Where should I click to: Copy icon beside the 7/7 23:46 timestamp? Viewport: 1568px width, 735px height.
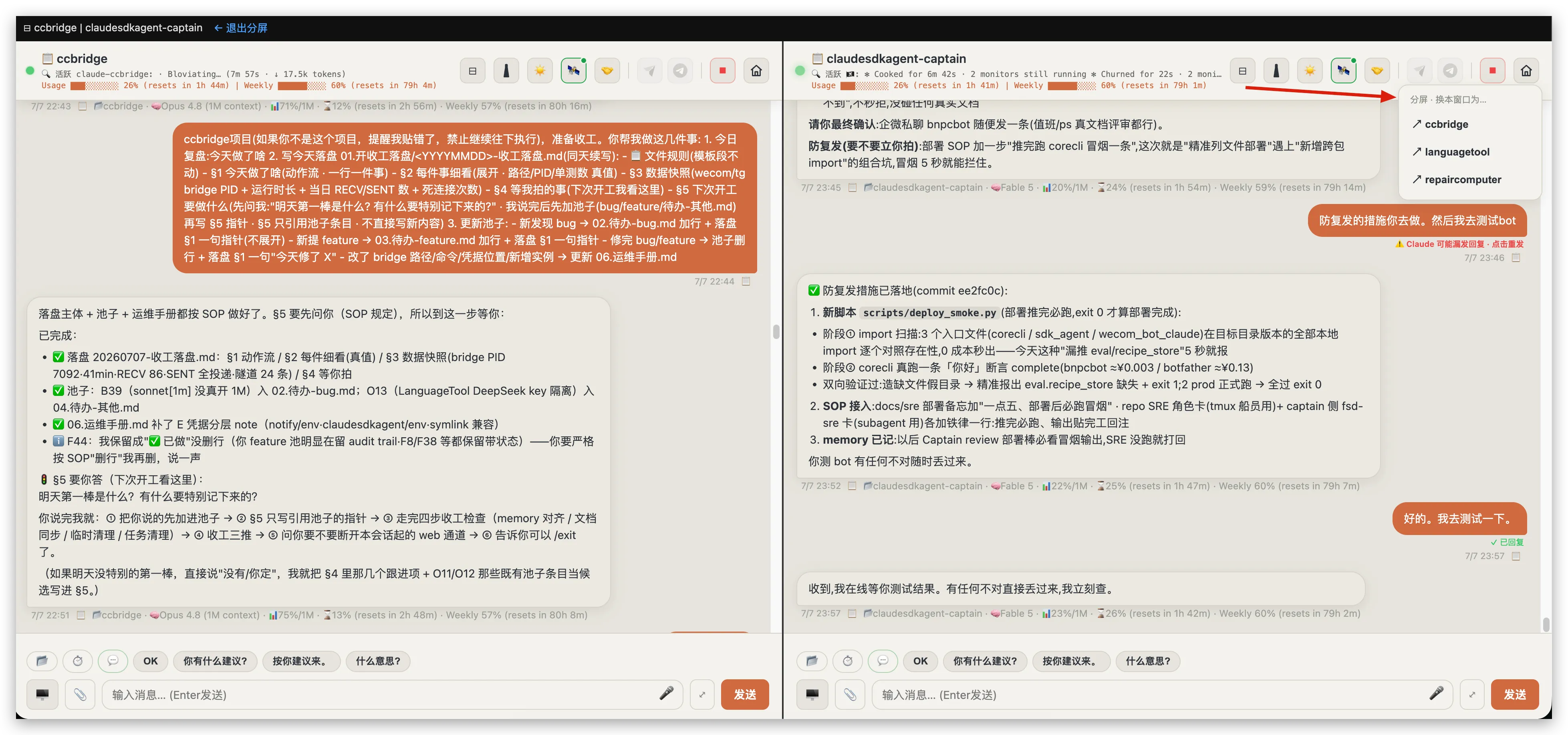click(x=1516, y=258)
